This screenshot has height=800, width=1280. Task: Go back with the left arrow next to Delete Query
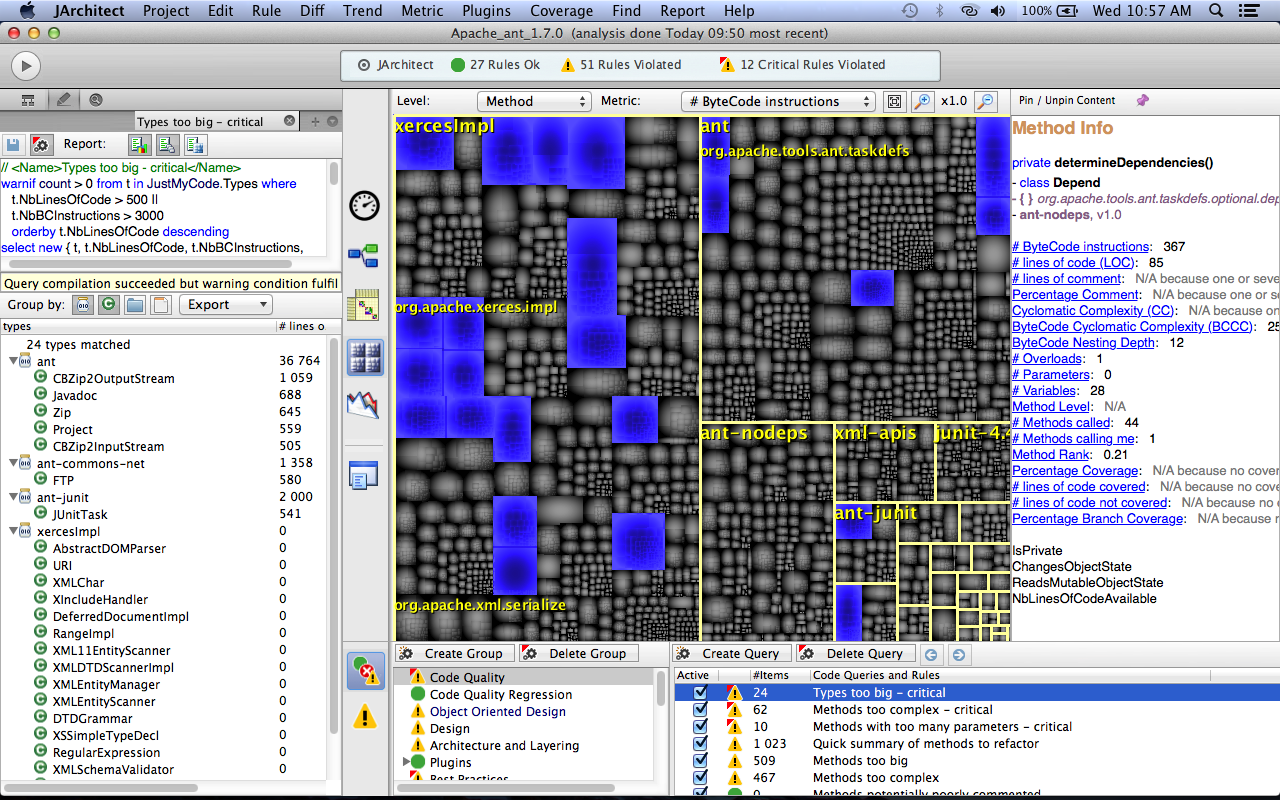pyautogui.click(x=931, y=654)
